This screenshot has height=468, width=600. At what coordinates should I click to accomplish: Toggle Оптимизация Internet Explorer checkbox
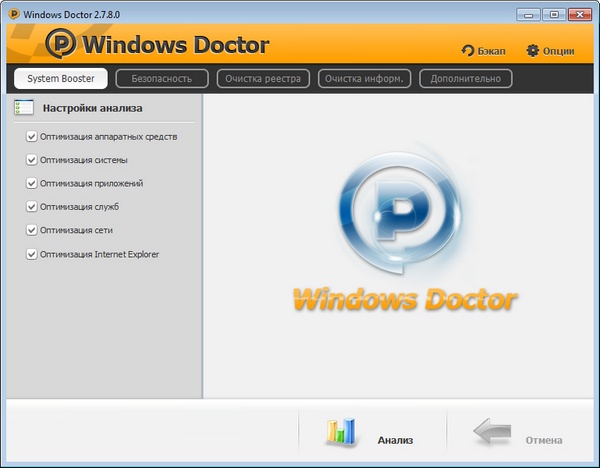32,254
